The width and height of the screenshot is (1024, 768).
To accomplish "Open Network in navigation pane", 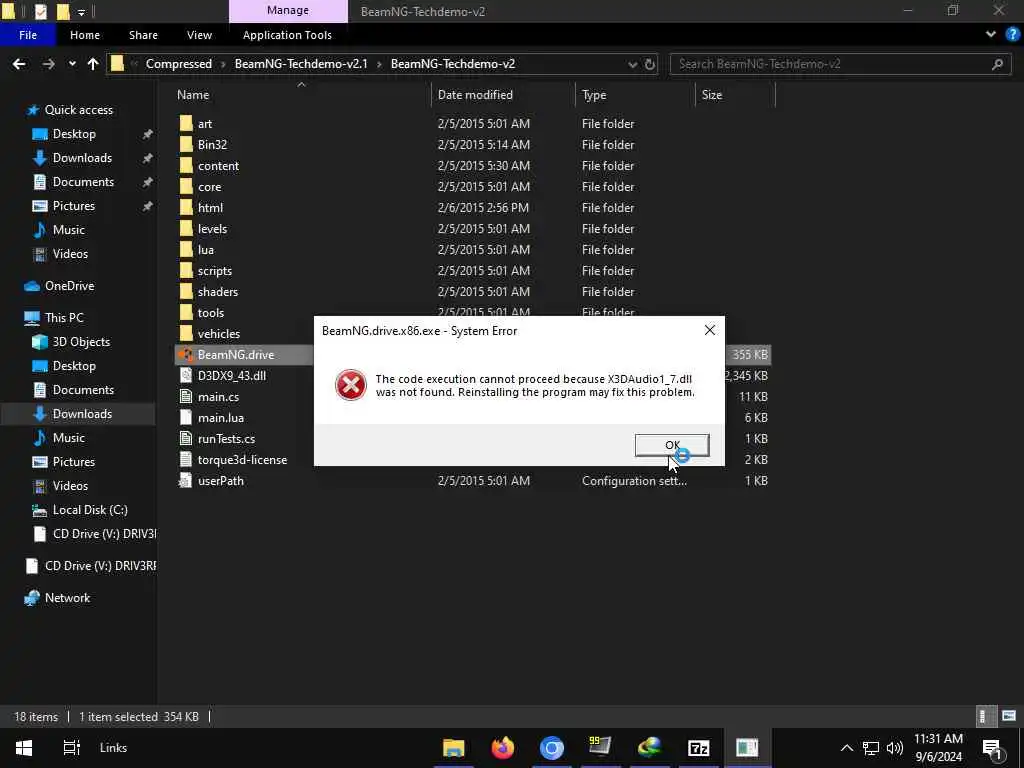I will 67,598.
